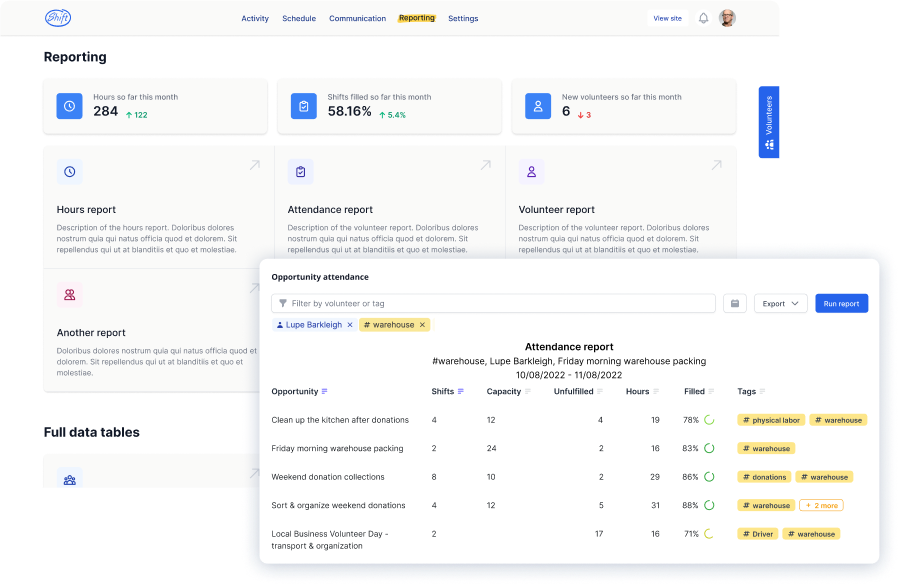Open Hours report arrow icon

254,165
